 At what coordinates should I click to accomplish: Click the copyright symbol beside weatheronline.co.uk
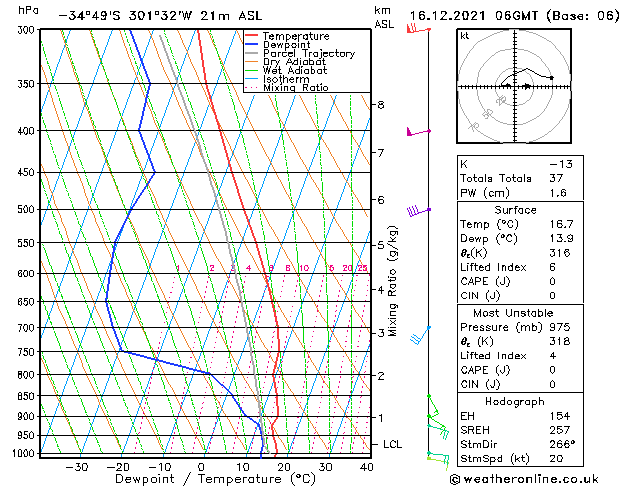click(456, 477)
